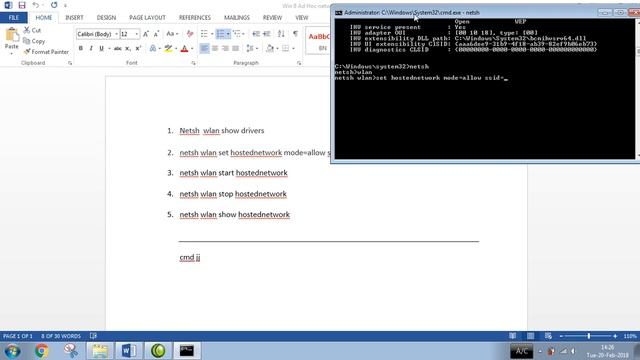The image size is (640, 360).
Task: Click the Save icon in Word's quick access toolbar
Action: (x=22, y=5)
